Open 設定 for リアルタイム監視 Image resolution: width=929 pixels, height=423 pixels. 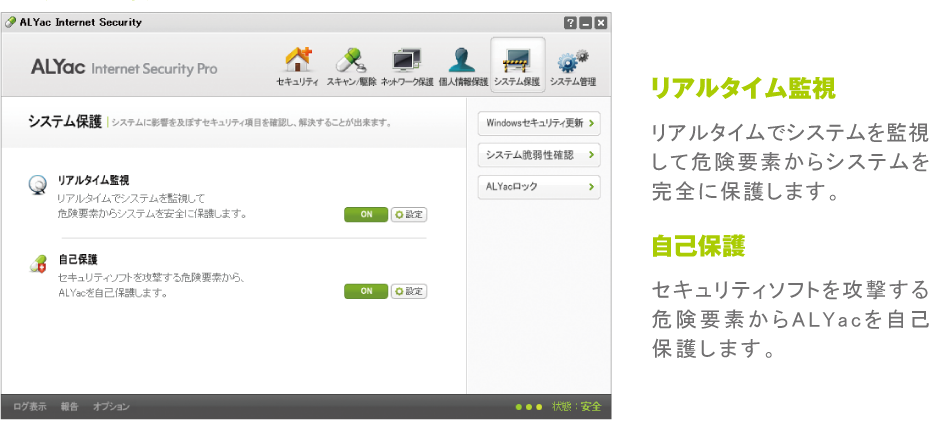[x=409, y=214]
